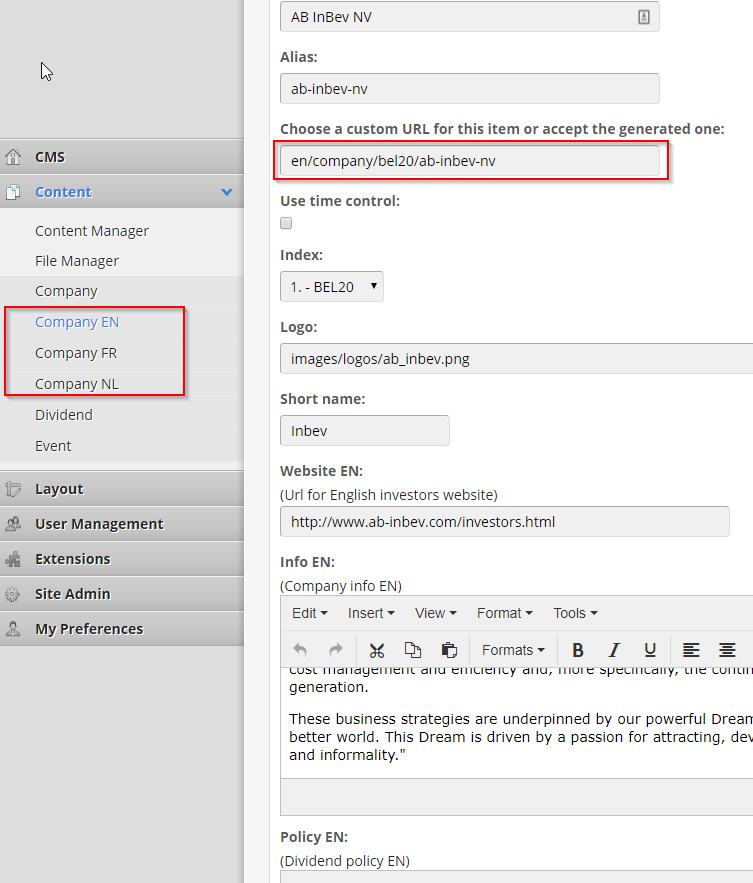This screenshot has width=753, height=883.
Task: Open the Format menu of the editor
Action: point(505,613)
